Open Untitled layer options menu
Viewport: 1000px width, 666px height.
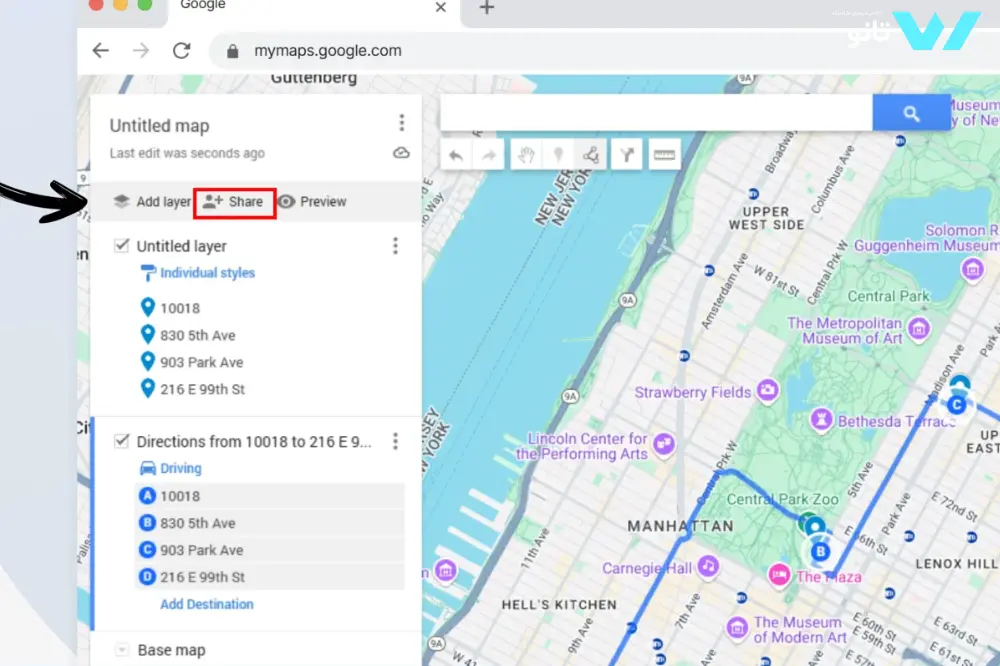(x=395, y=246)
